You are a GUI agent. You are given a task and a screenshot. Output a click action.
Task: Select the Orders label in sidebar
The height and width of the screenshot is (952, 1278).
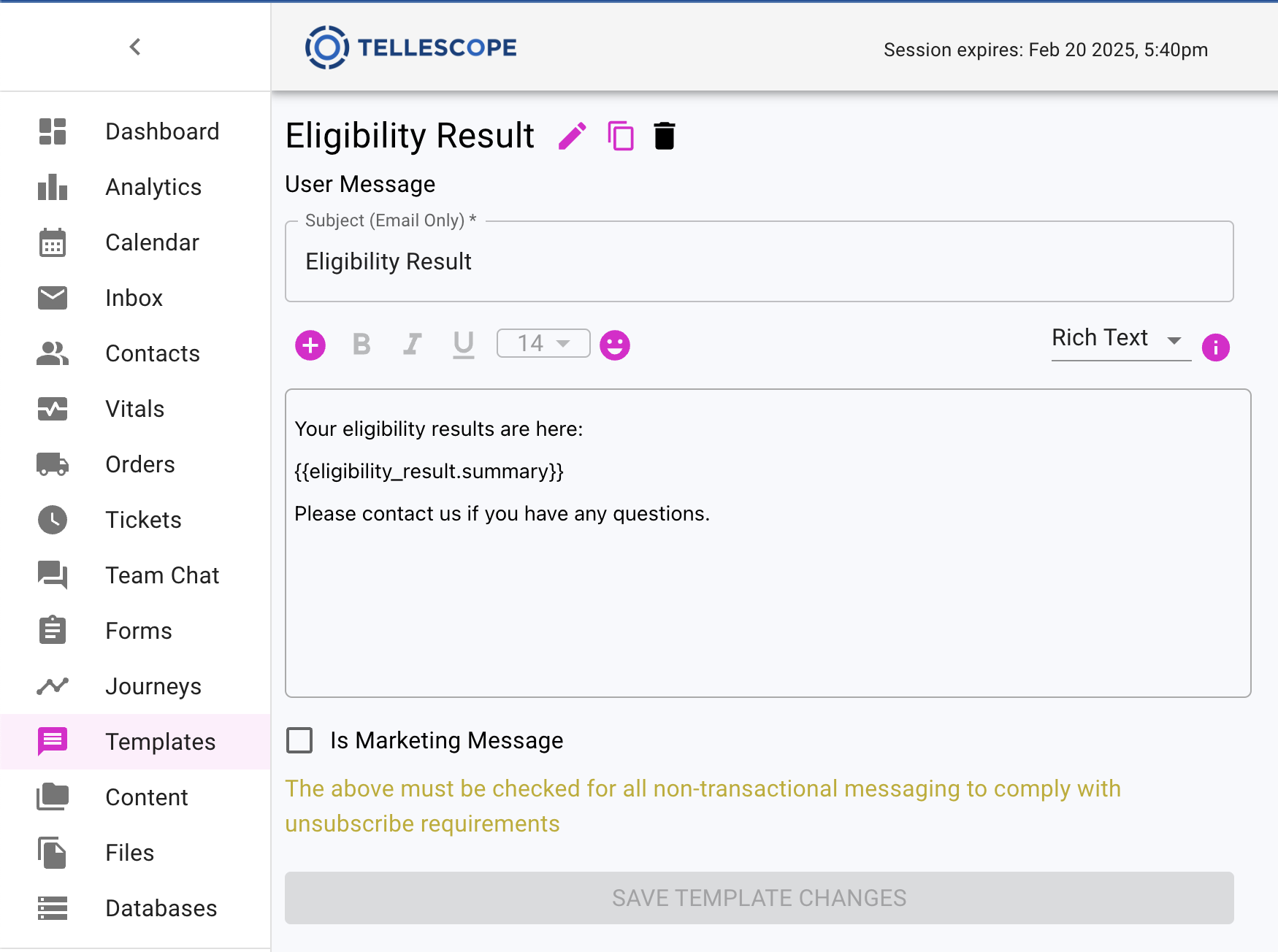tap(140, 464)
